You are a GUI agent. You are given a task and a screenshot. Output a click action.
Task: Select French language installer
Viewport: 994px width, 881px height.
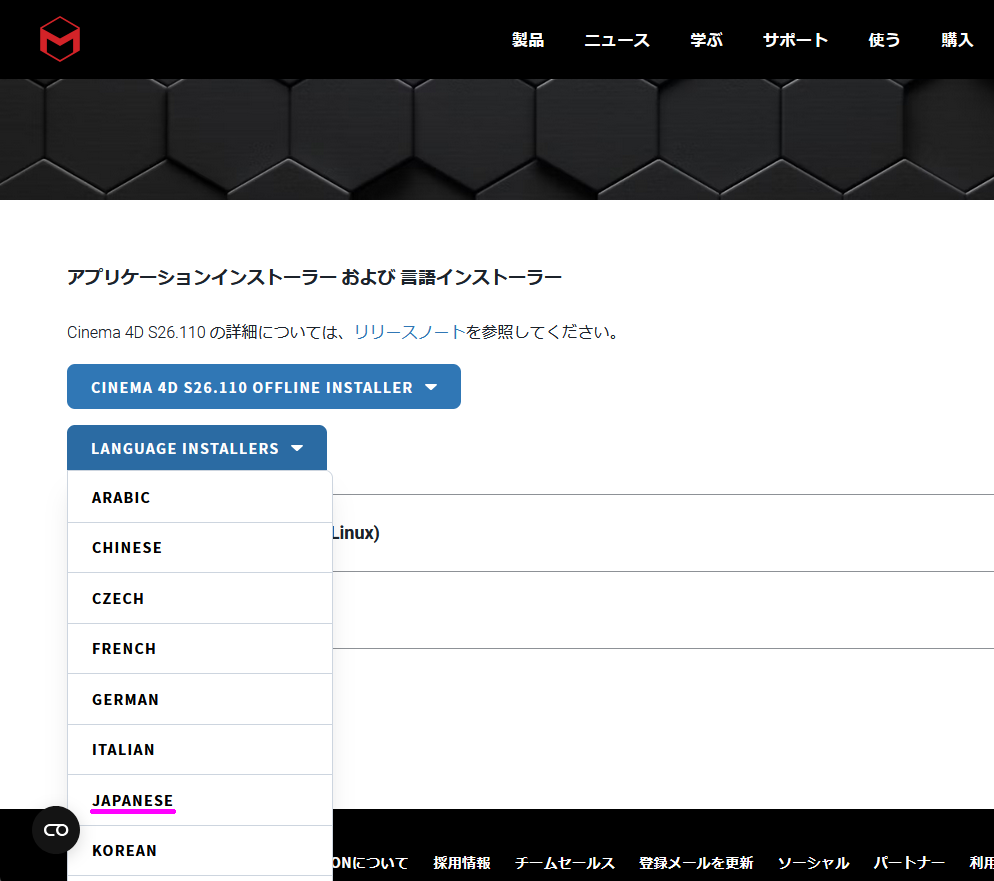[x=200, y=648]
